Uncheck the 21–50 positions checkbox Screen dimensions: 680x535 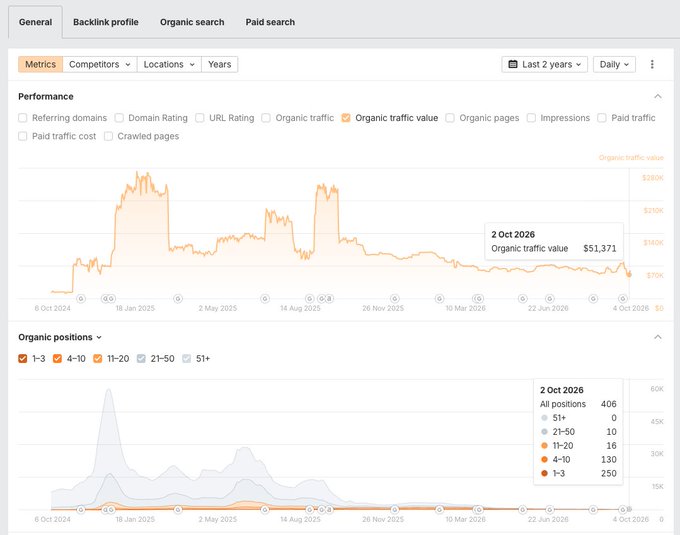[141, 359]
